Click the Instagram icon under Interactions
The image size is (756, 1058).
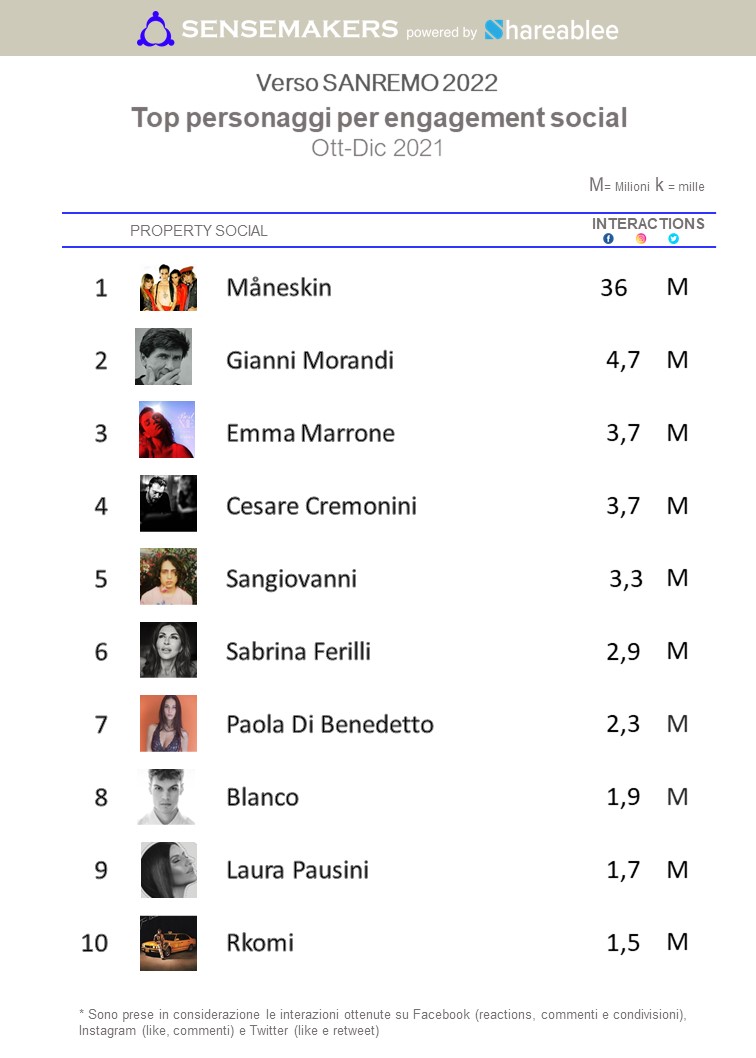(x=641, y=239)
